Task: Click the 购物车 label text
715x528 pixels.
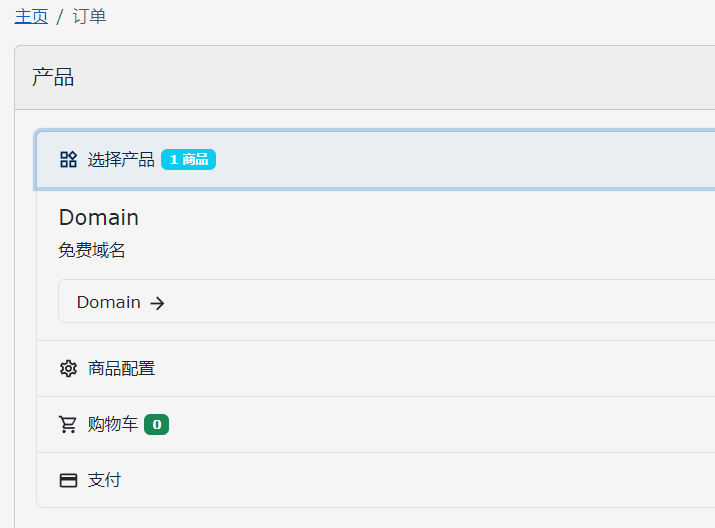Action: pos(113,424)
